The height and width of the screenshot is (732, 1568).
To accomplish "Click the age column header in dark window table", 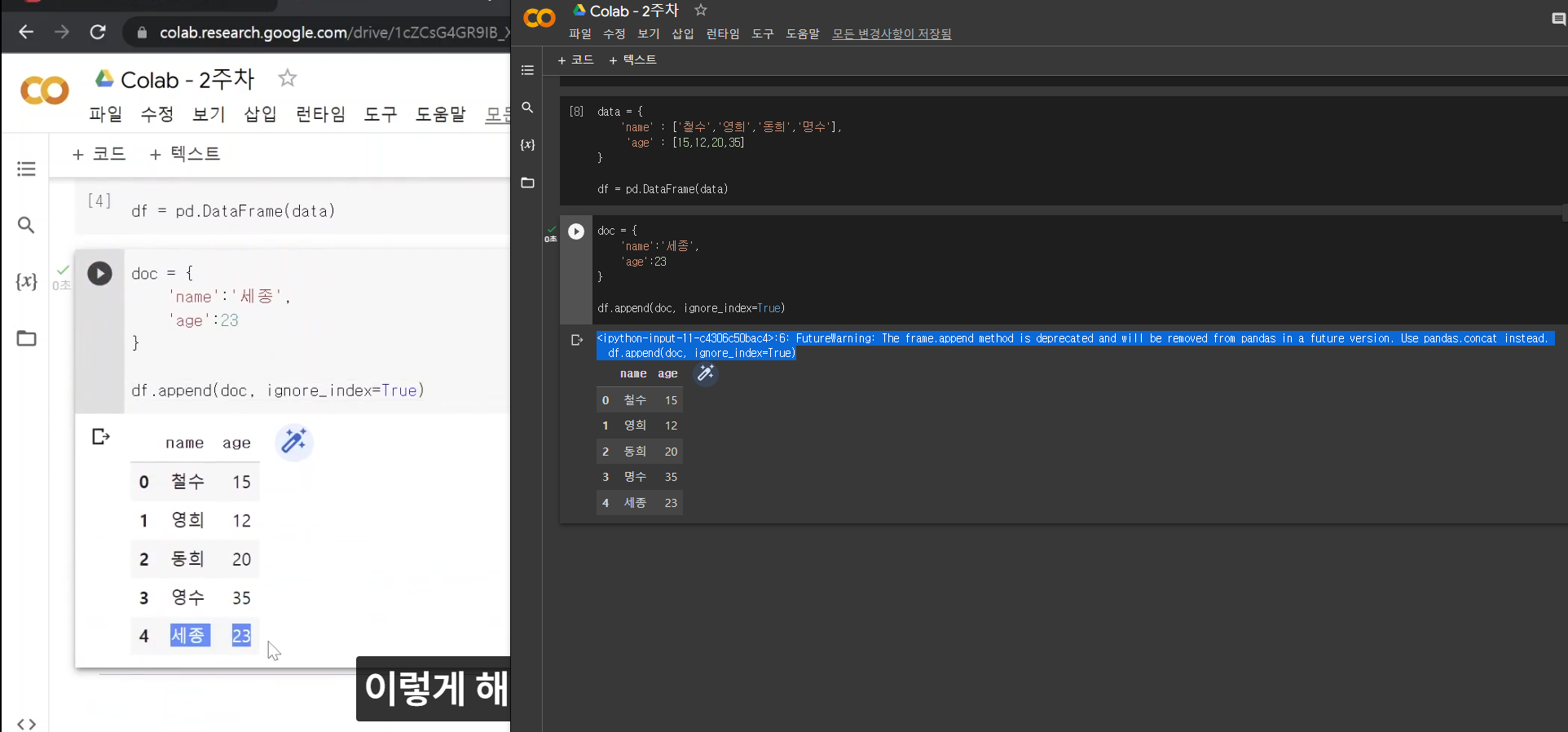I will pos(667,373).
